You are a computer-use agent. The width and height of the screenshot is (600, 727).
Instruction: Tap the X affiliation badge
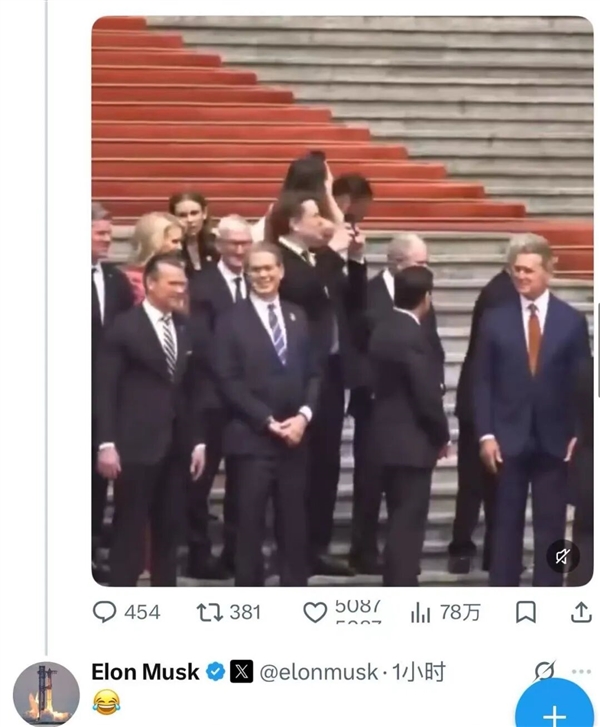click(x=242, y=671)
